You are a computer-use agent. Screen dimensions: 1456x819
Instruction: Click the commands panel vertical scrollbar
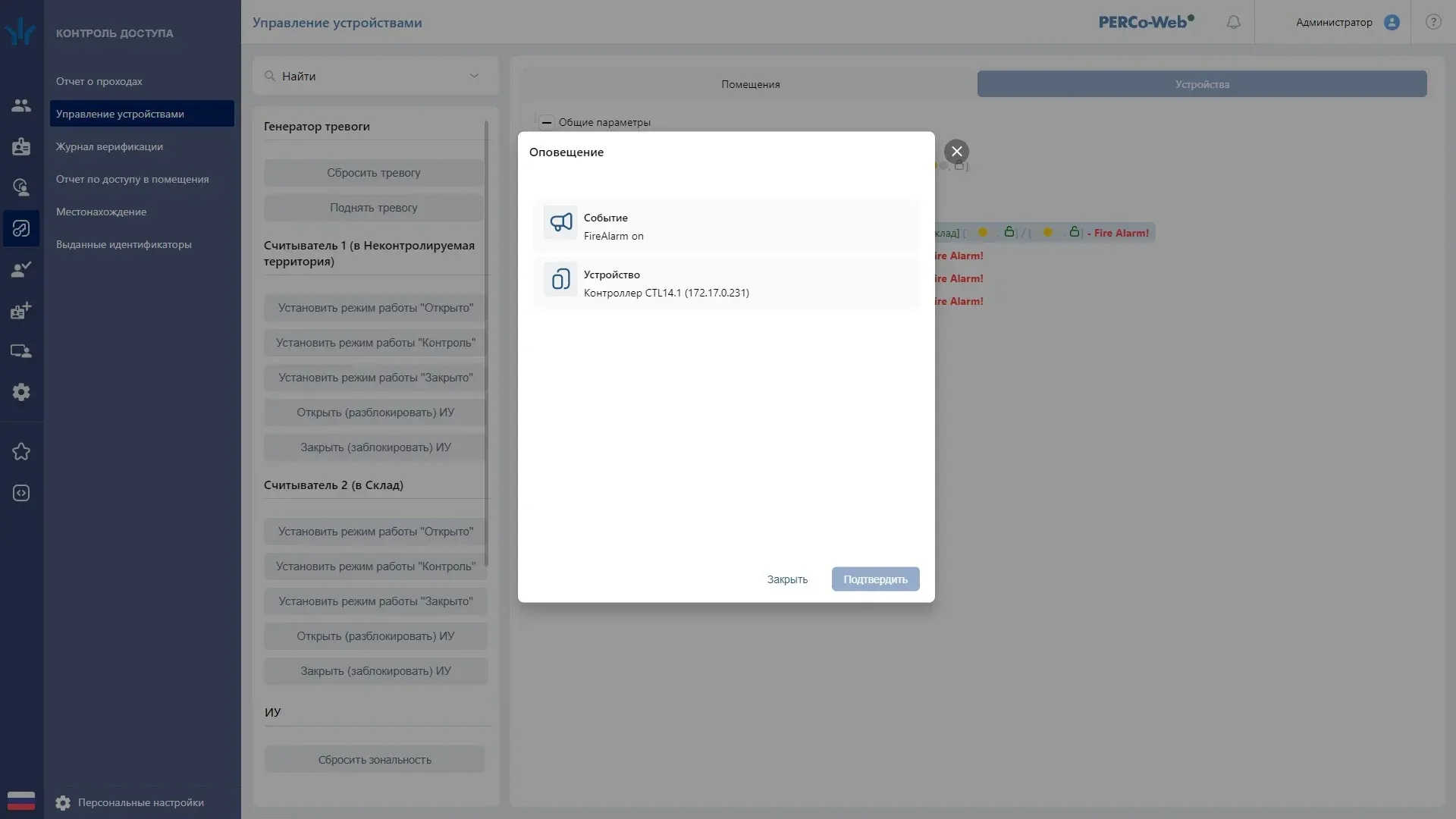click(486, 343)
